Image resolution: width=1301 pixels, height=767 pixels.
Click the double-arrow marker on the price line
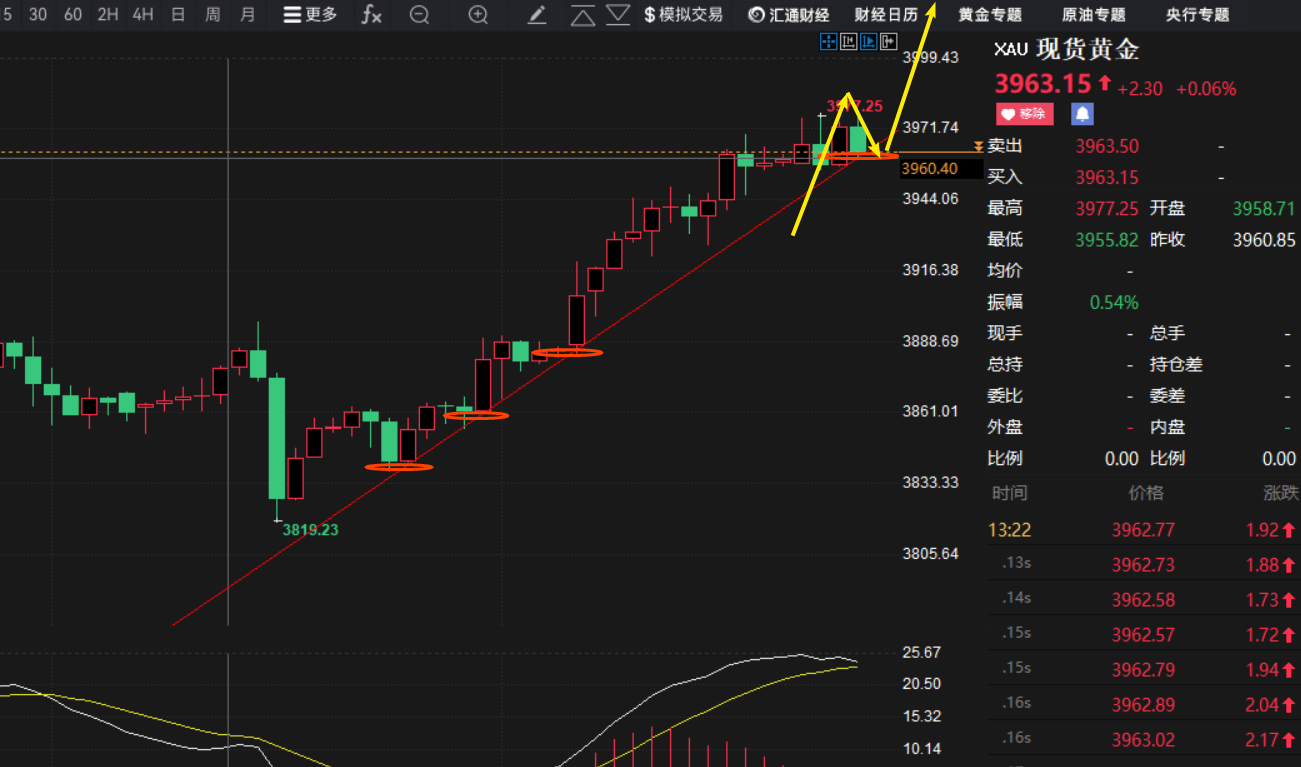(978, 147)
